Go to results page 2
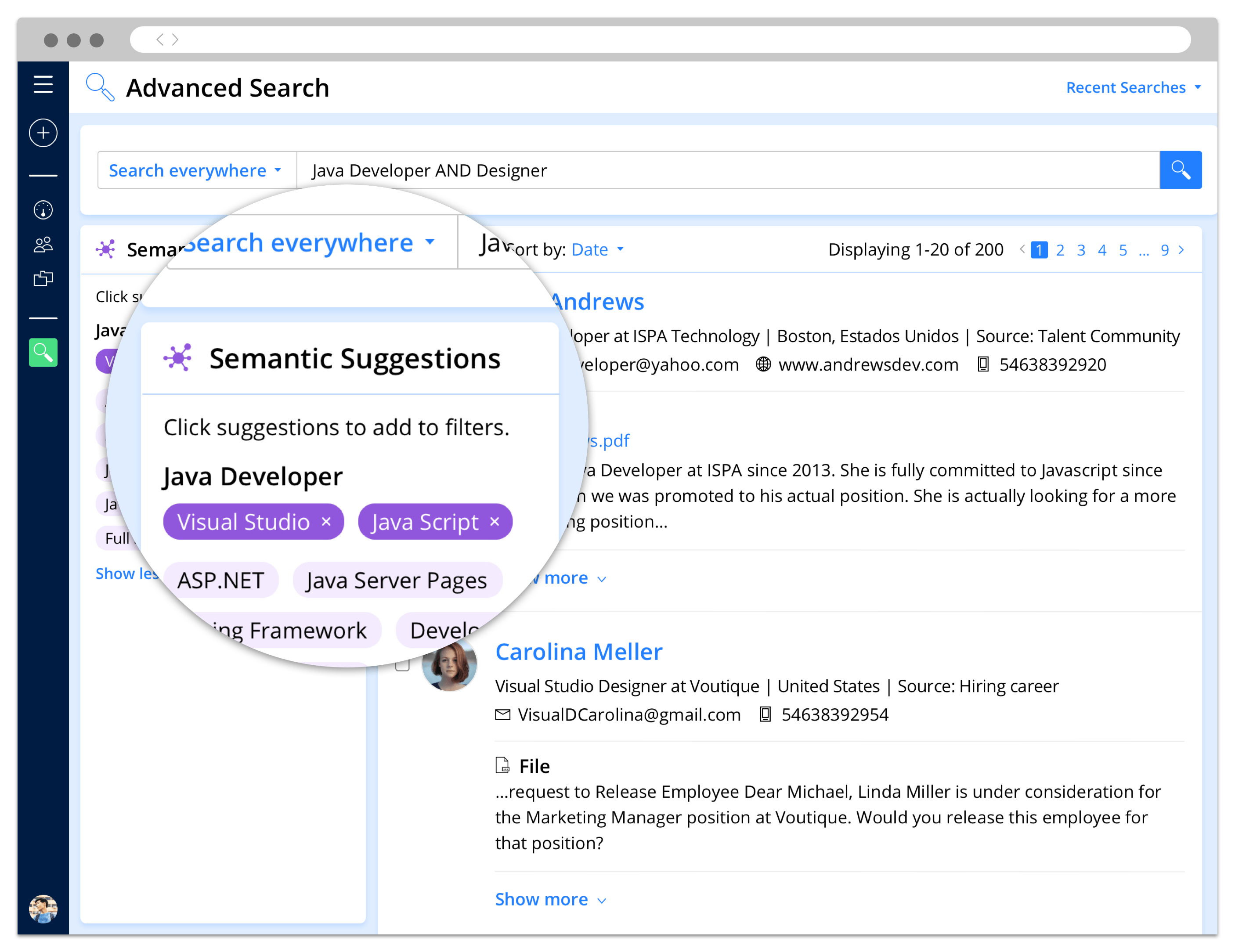This screenshot has height=952, width=1235. [x=1060, y=250]
